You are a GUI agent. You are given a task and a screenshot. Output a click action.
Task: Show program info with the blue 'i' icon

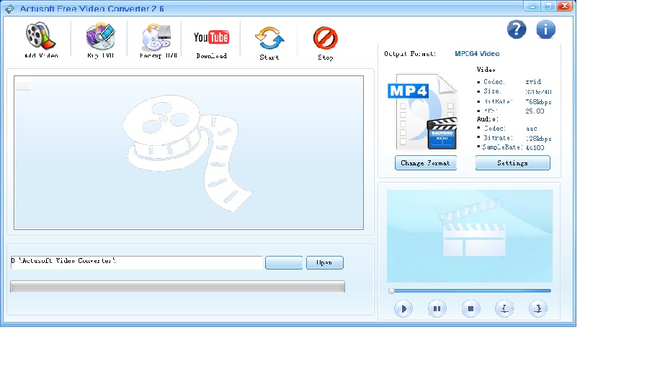546,30
